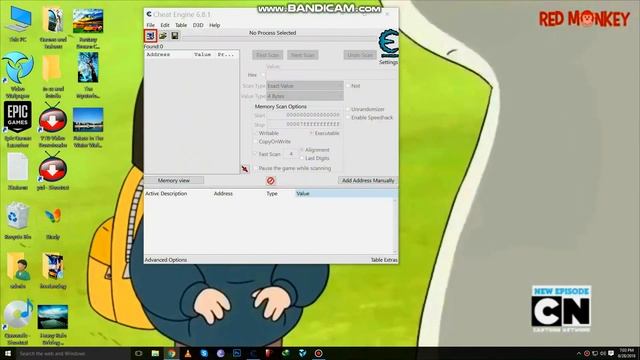The image size is (640, 360).
Task: Open the Table menu
Action: [181, 25]
